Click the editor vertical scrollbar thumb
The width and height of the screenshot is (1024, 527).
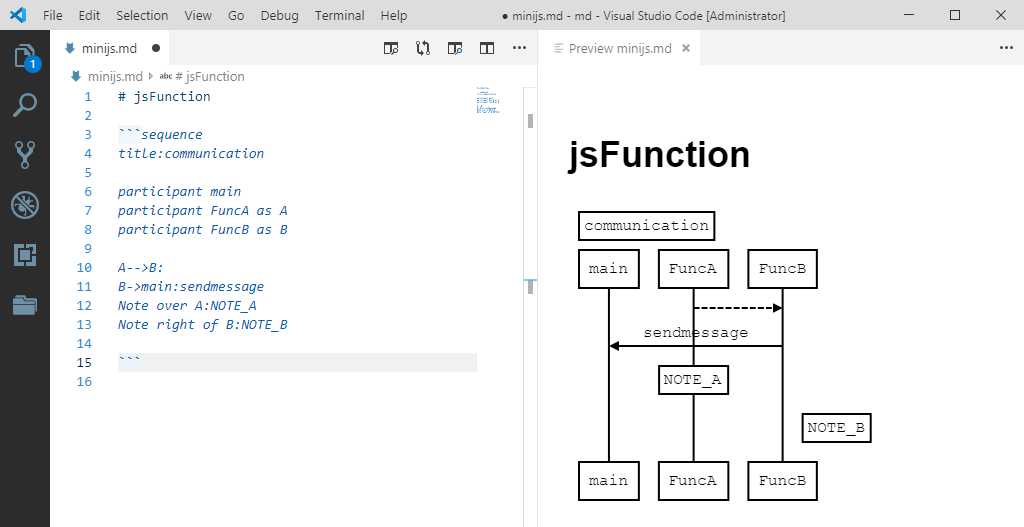pos(530,121)
